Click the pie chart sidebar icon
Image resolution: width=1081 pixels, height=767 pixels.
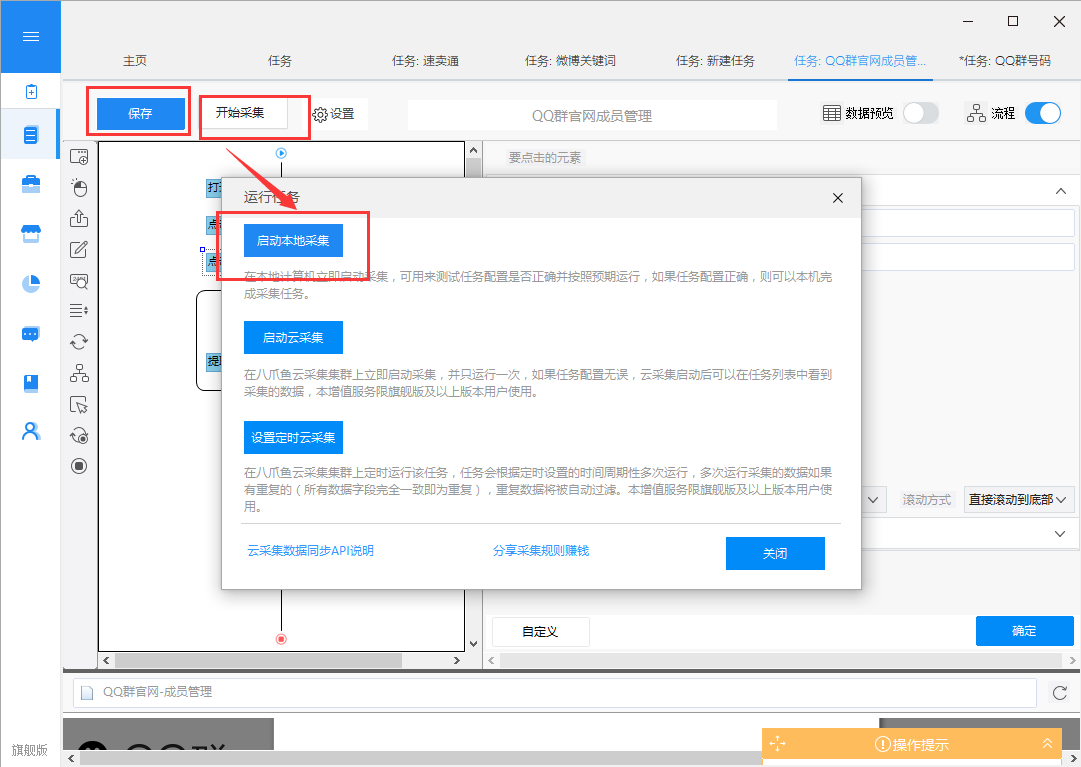coord(30,283)
